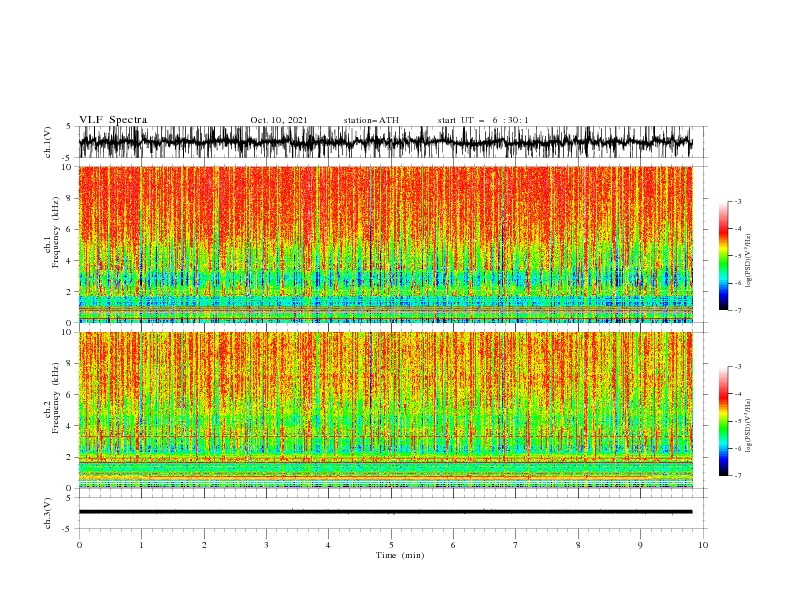The height and width of the screenshot is (612, 792).
Task: Click the time axis tick label "10"
Action: point(703,545)
